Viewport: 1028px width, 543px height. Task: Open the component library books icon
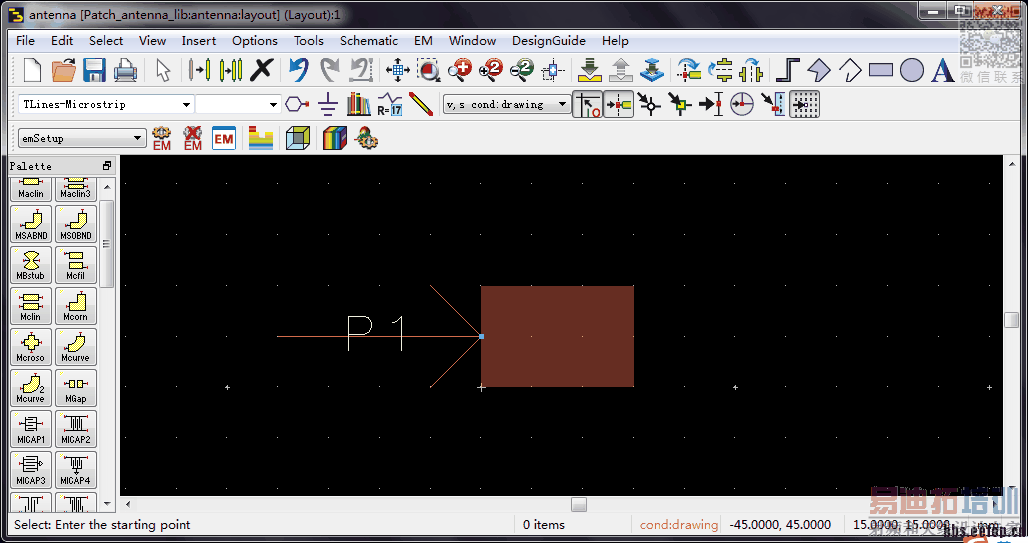click(359, 104)
